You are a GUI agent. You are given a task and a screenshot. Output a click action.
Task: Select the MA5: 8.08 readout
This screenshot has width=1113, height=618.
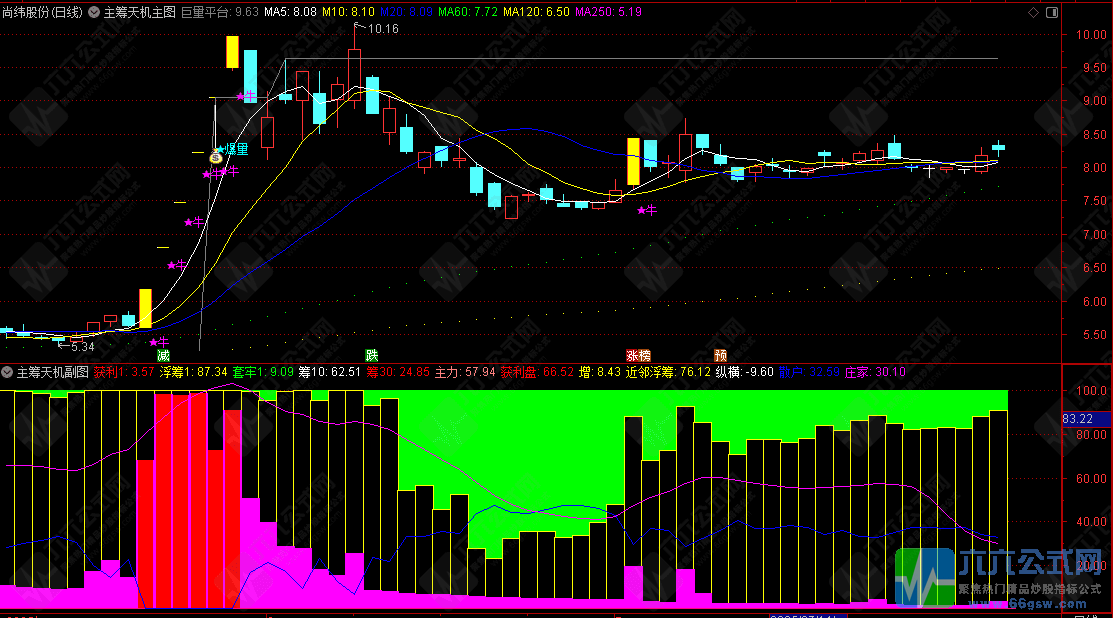(x=290, y=12)
